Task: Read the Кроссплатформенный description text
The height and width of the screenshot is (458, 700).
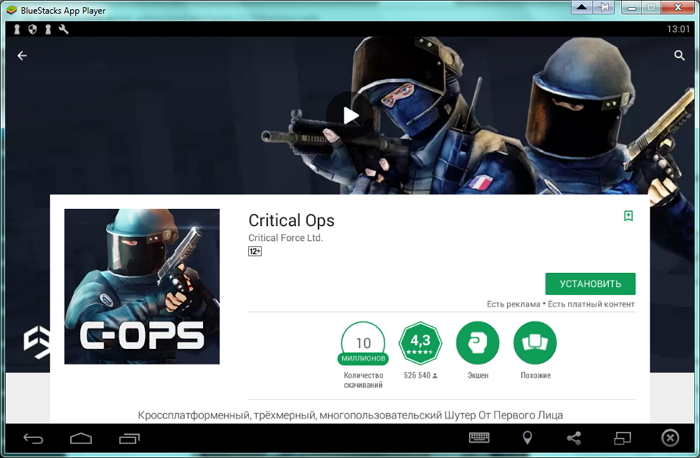Action: (x=350, y=416)
